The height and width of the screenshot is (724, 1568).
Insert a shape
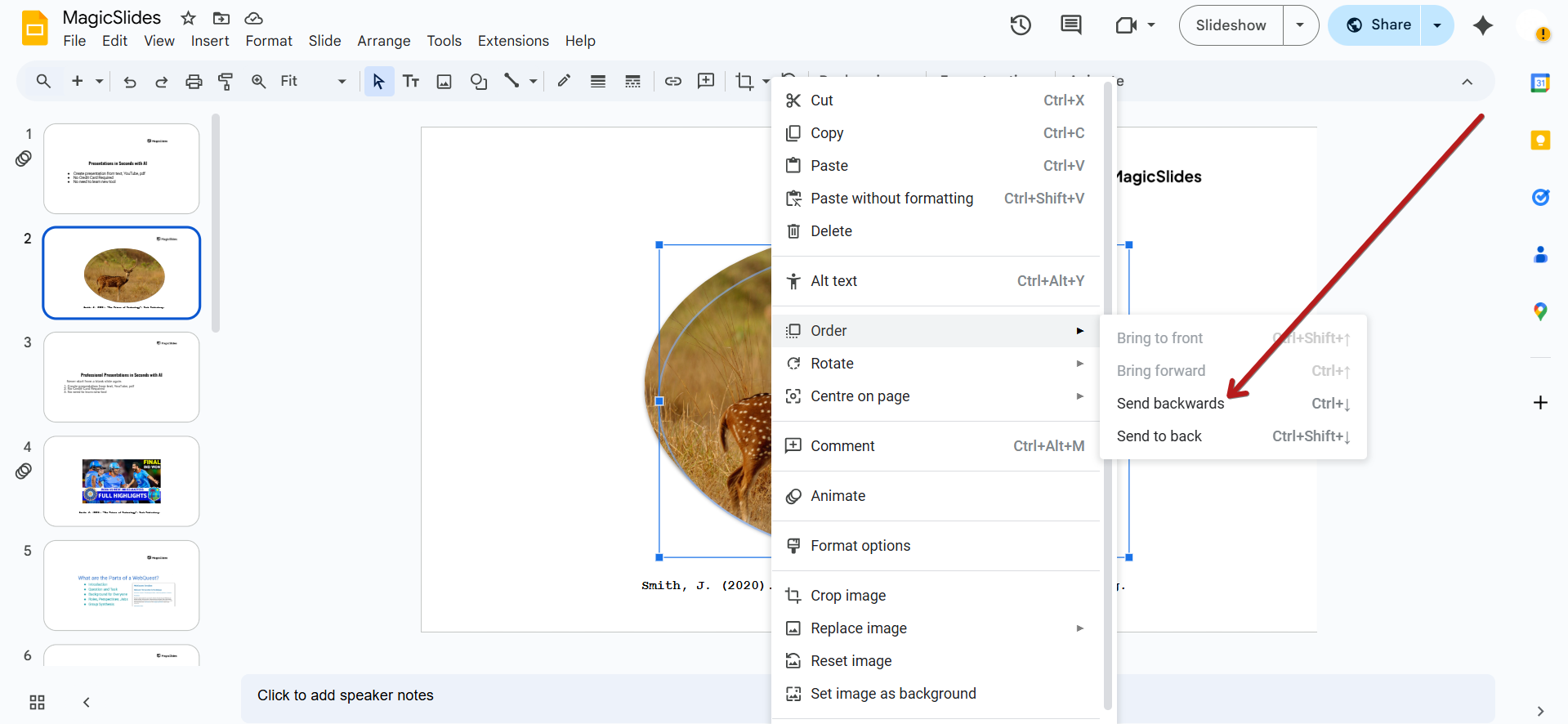pyautogui.click(x=479, y=81)
